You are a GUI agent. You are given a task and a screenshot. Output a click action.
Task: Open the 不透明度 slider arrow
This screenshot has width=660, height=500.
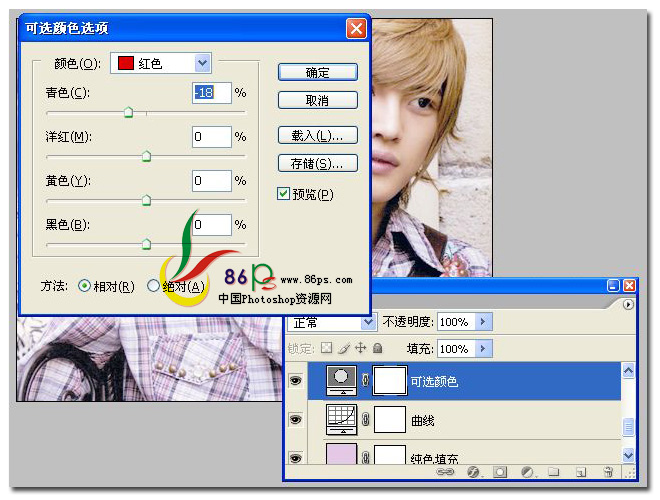(x=483, y=322)
